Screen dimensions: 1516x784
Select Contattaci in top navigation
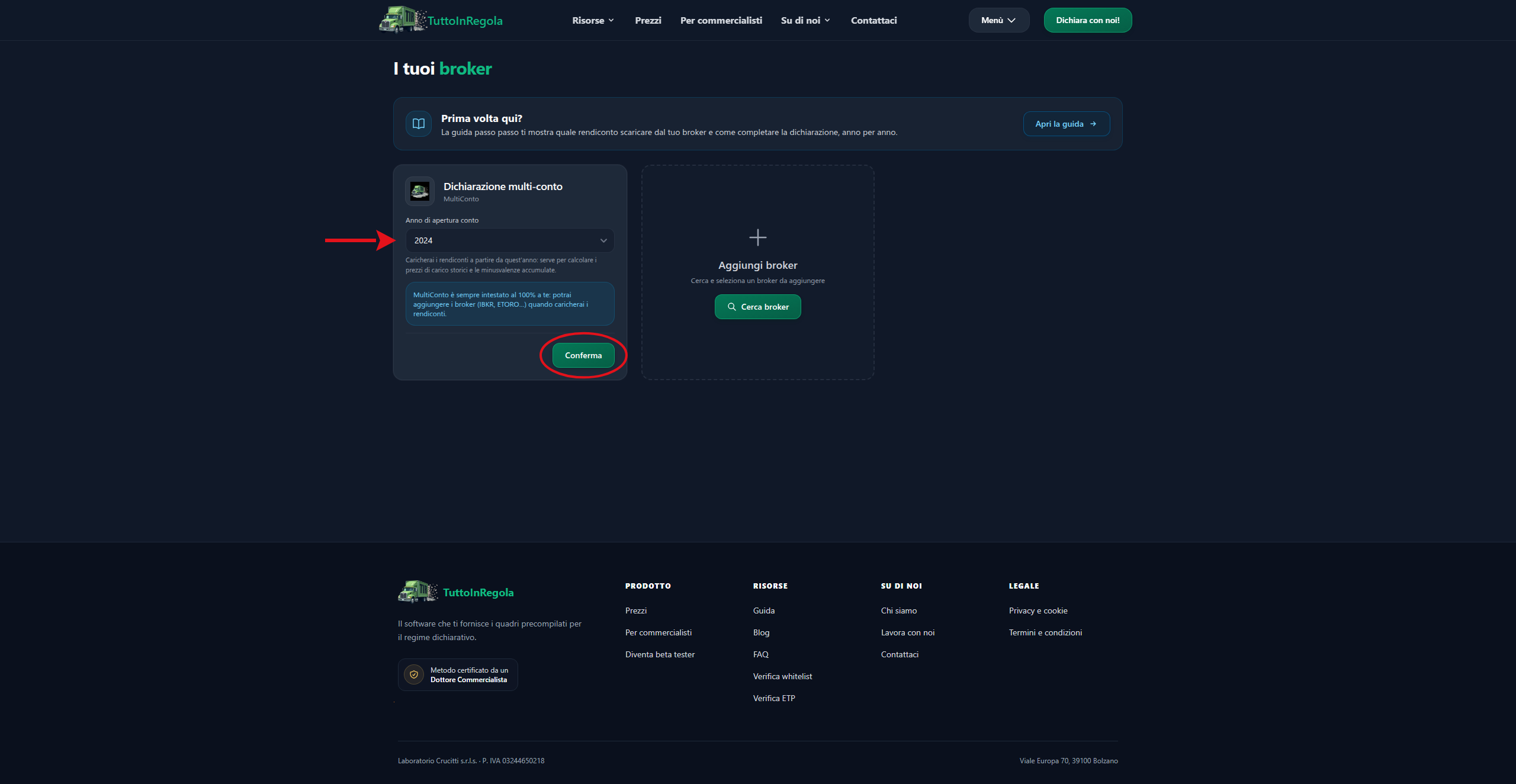(873, 20)
